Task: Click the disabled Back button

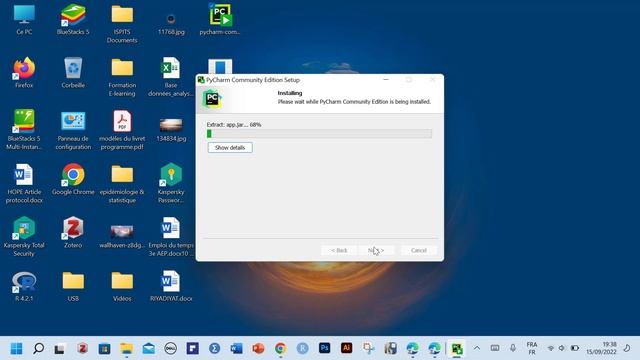Action: point(339,250)
